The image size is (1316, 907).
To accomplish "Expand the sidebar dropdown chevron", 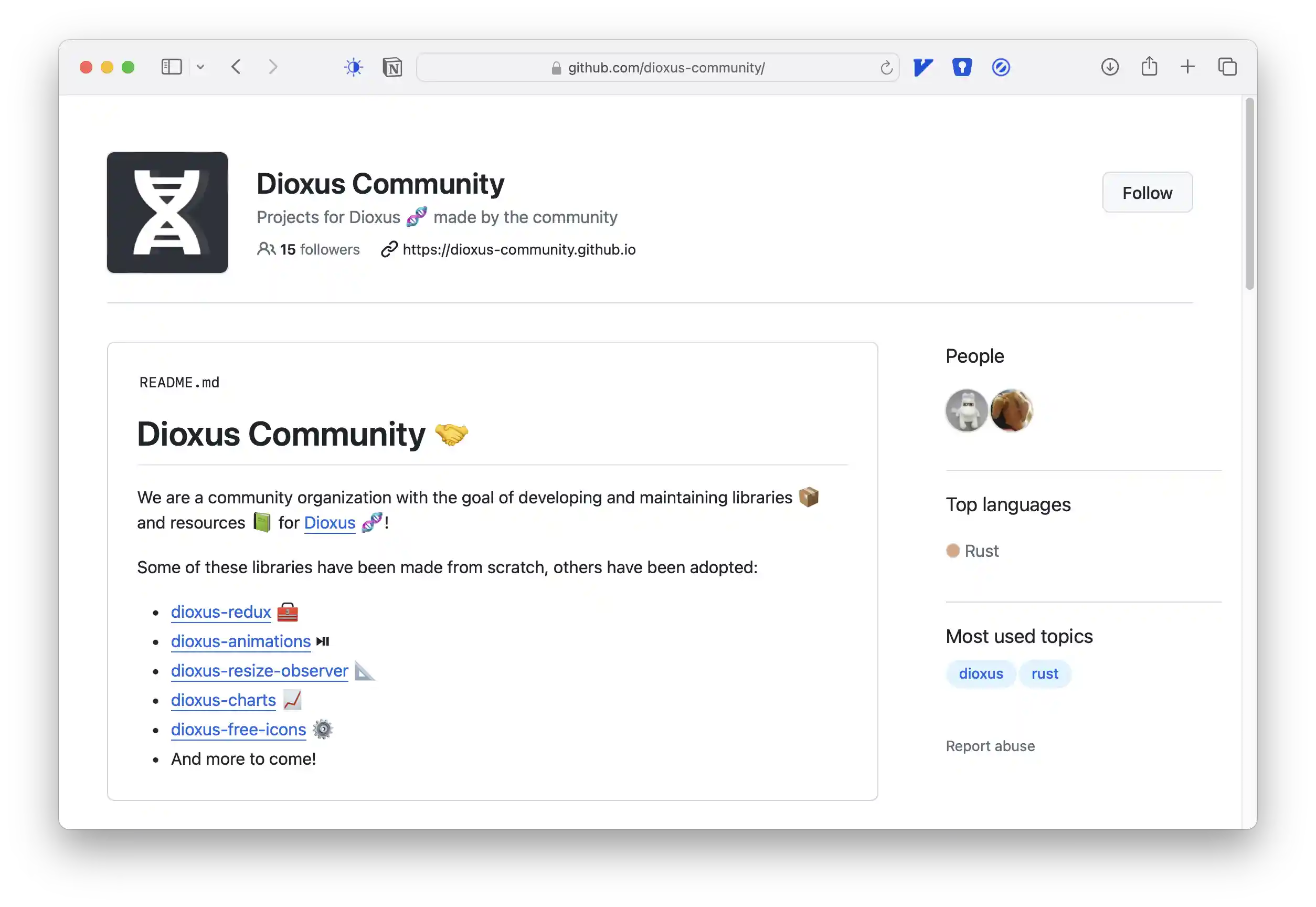I will click(200, 67).
